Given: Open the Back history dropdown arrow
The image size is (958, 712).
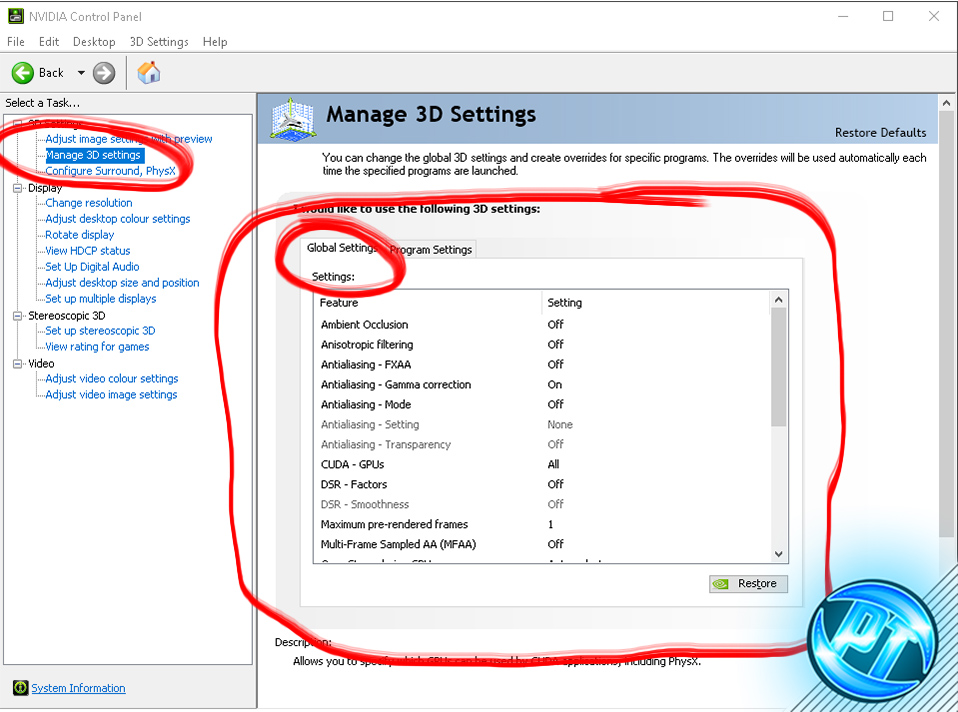Looking at the screenshot, I should click(x=81, y=73).
